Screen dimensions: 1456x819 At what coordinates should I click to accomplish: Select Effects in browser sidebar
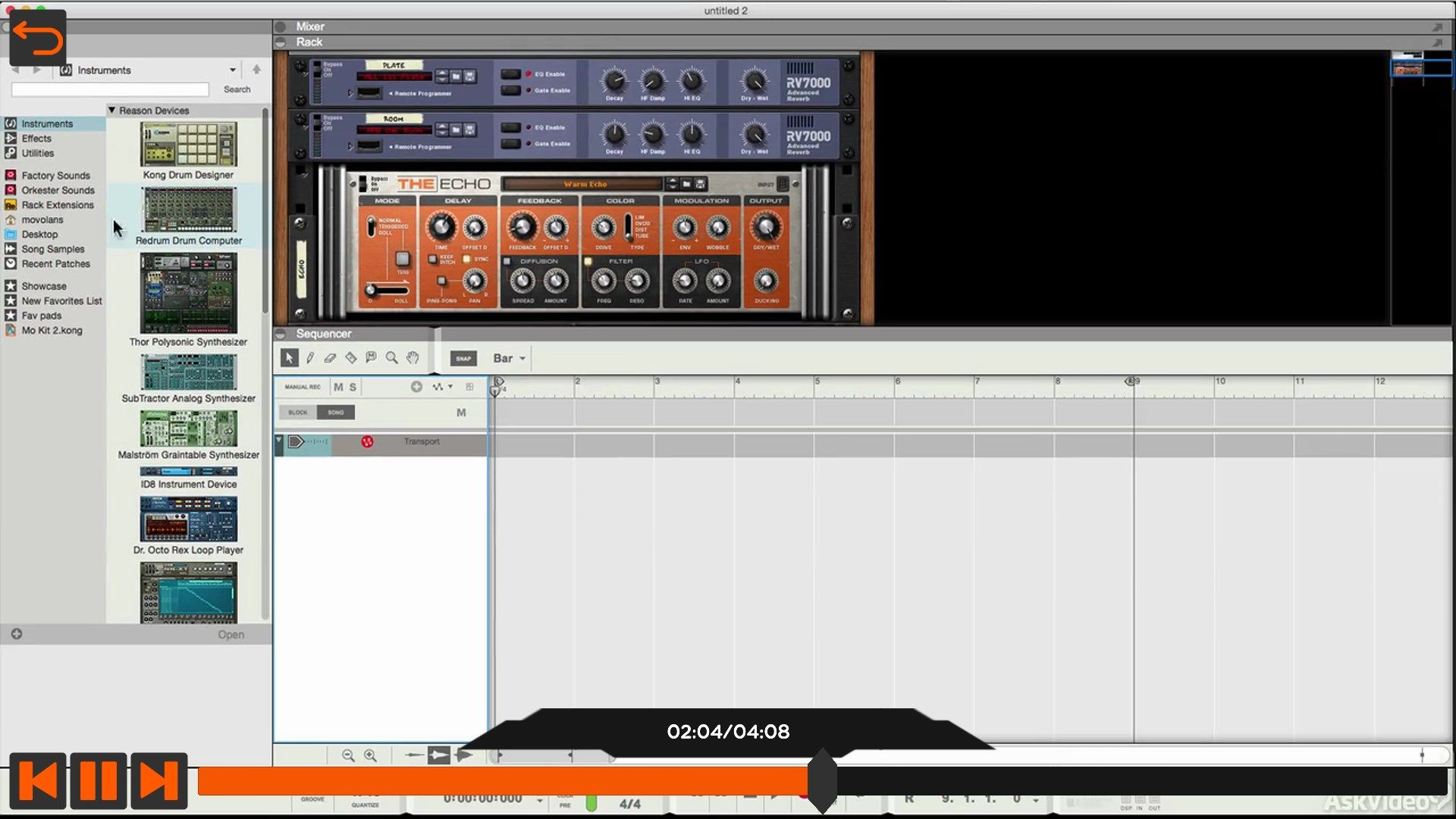(x=36, y=138)
